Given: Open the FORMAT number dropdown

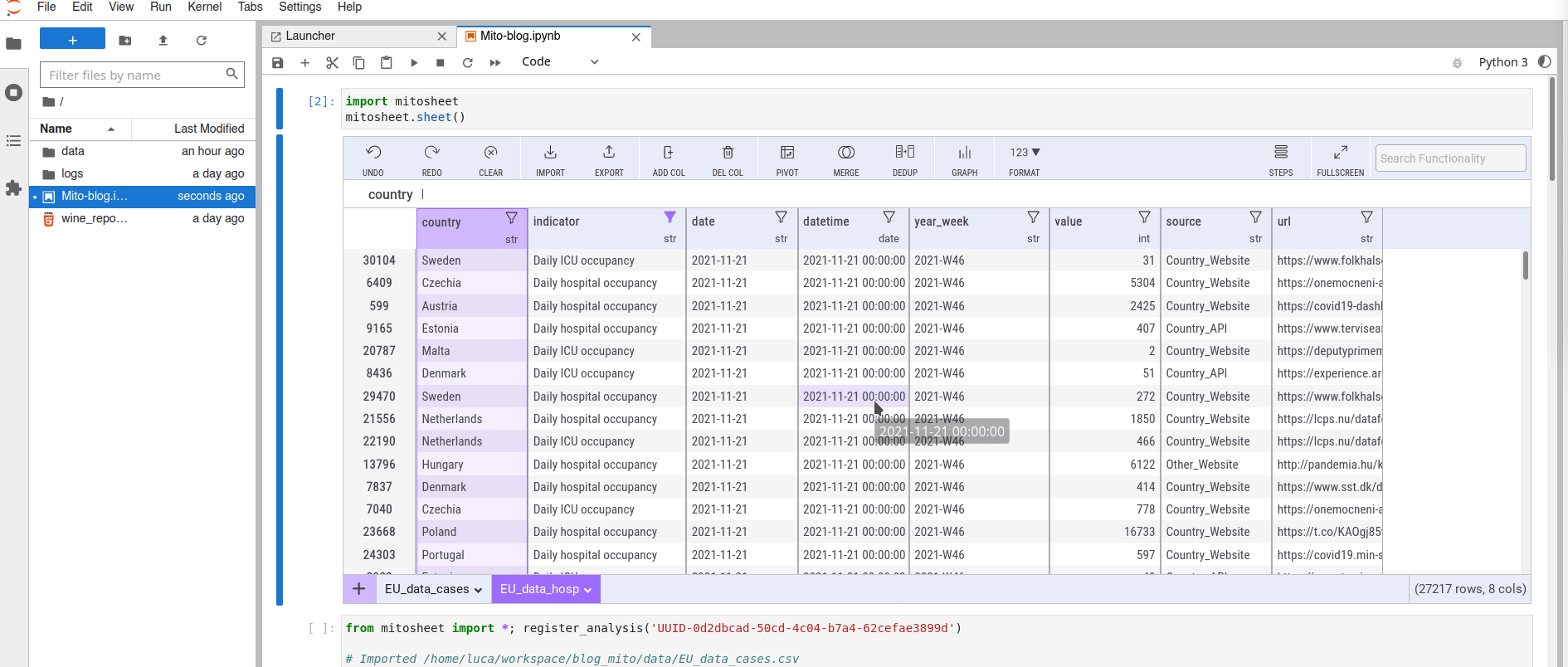Looking at the screenshot, I should (x=1025, y=153).
